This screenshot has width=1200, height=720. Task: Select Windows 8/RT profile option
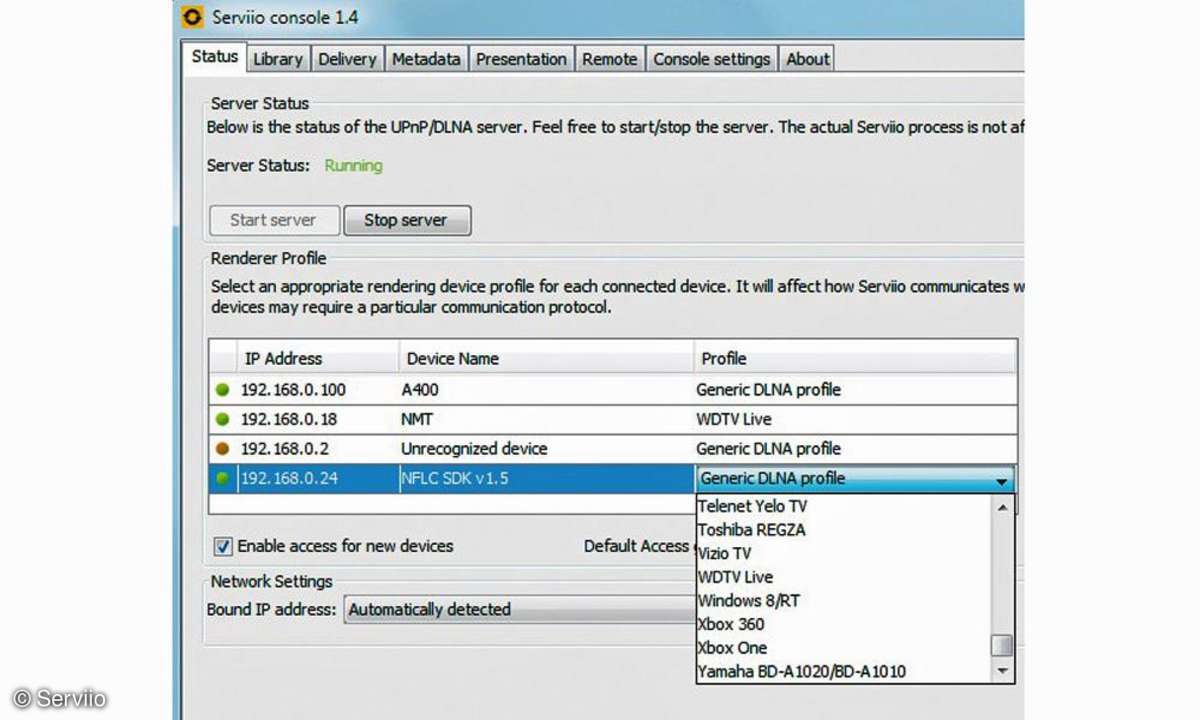[843, 601]
